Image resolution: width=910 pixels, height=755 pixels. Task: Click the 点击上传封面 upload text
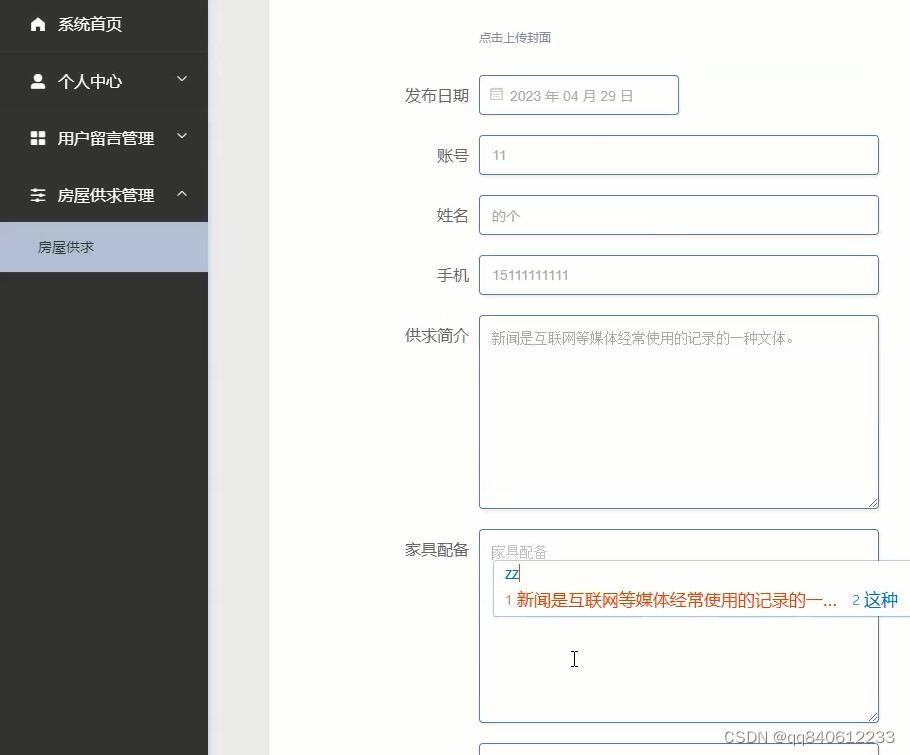[515, 38]
